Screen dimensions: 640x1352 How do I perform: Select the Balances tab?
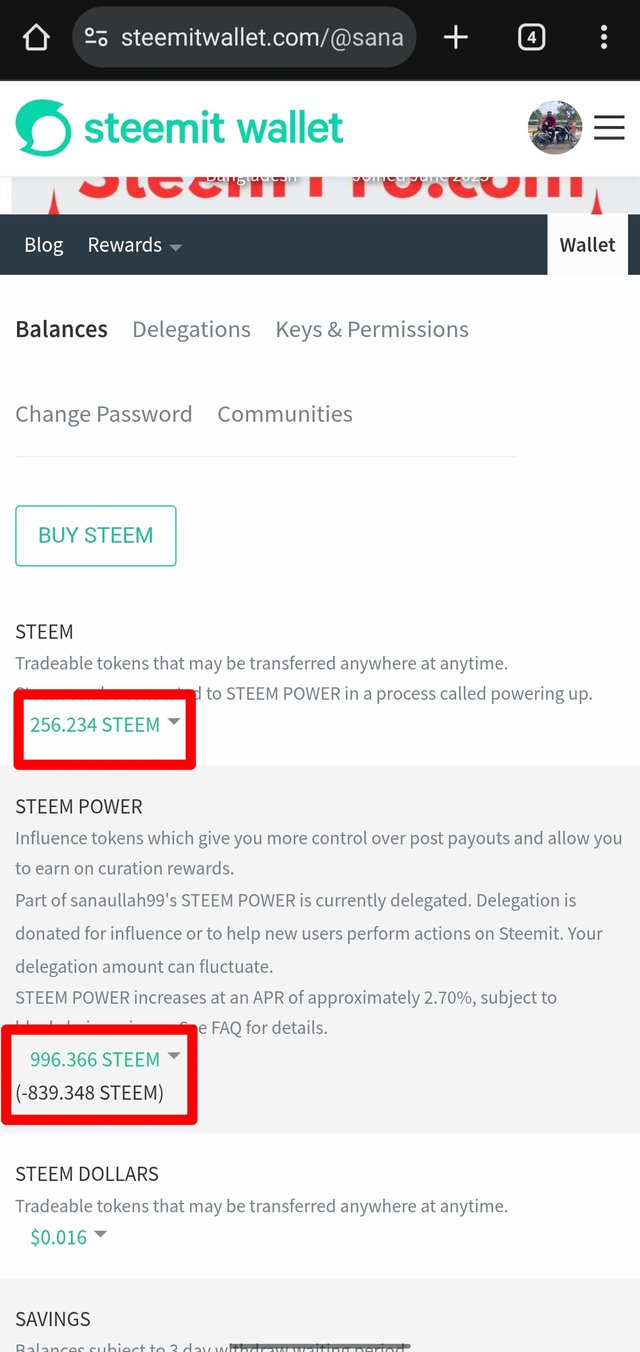(x=61, y=329)
